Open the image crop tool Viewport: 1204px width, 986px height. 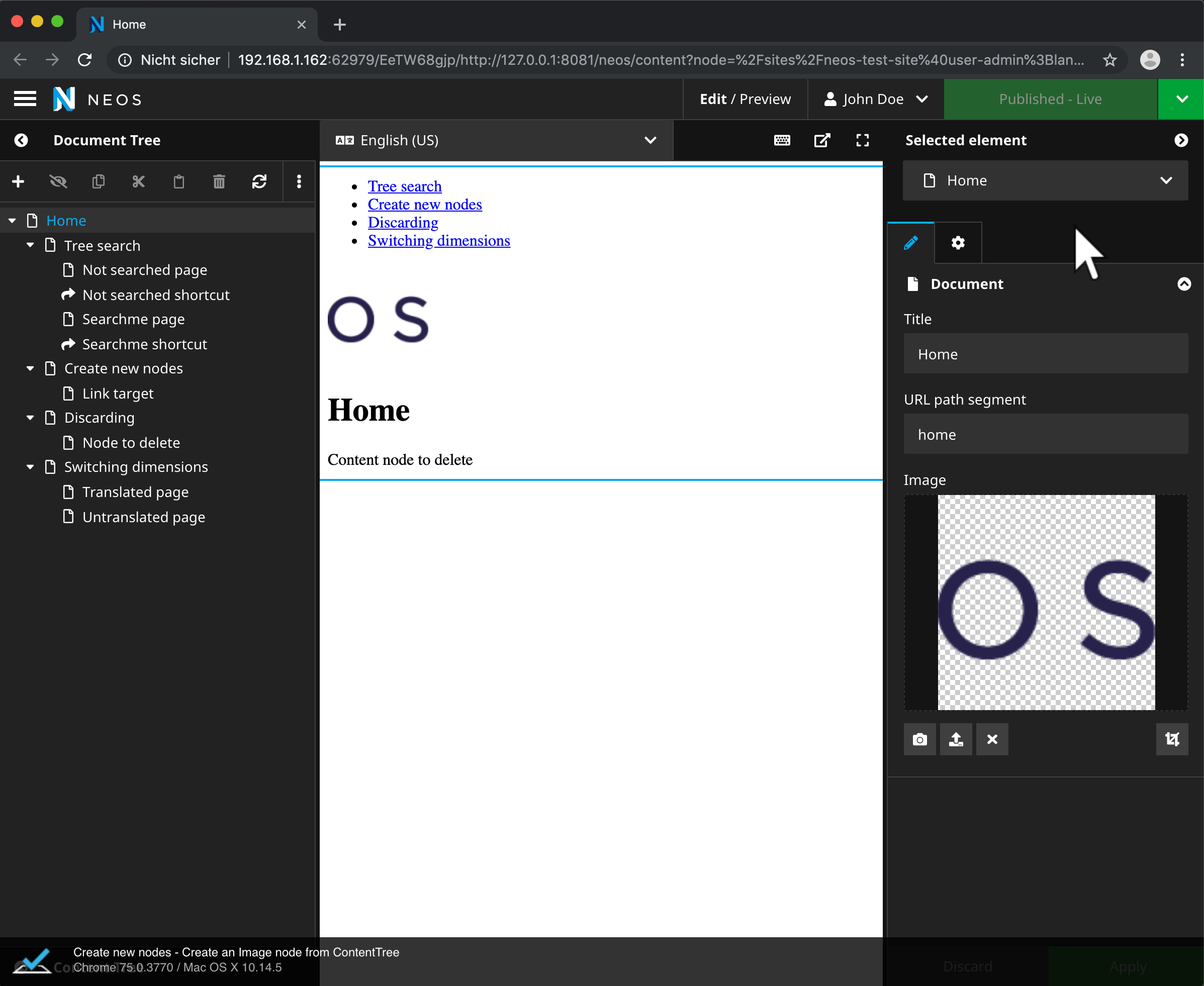pos(1172,739)
